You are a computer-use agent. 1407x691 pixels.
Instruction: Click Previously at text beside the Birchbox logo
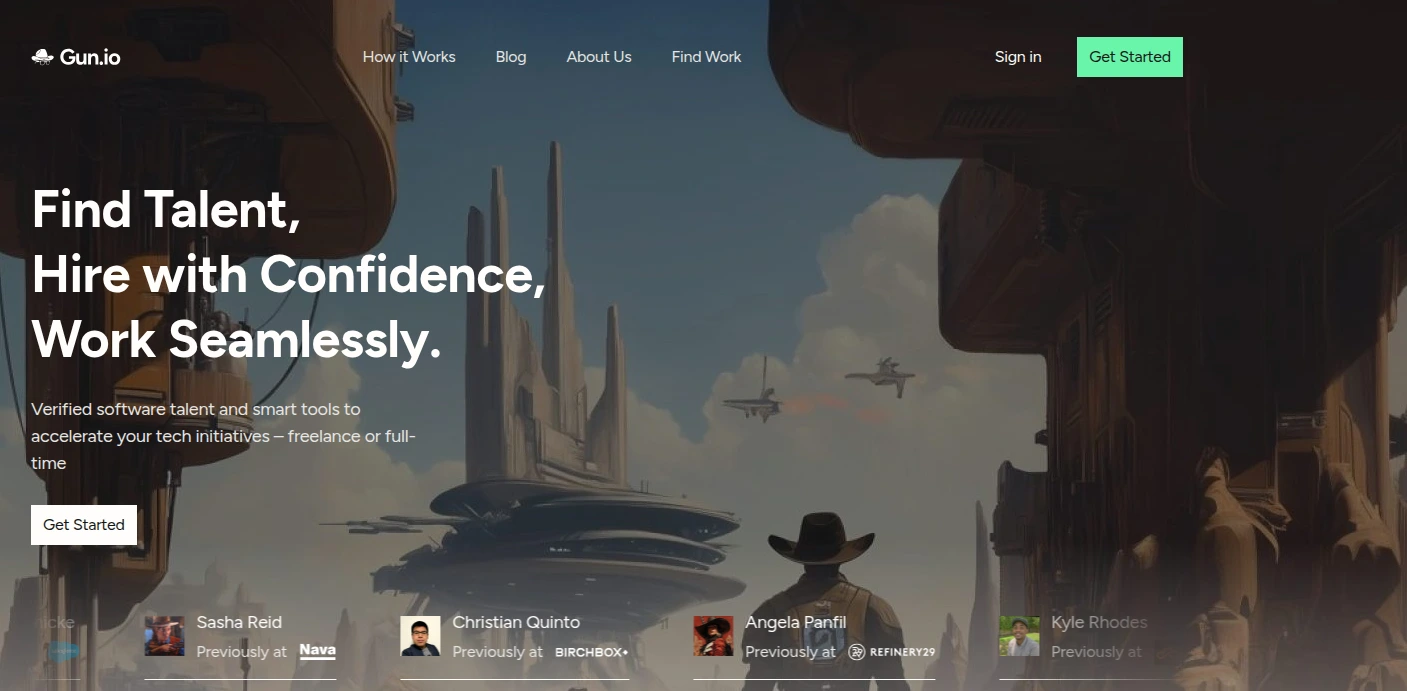tap(497, 652)
